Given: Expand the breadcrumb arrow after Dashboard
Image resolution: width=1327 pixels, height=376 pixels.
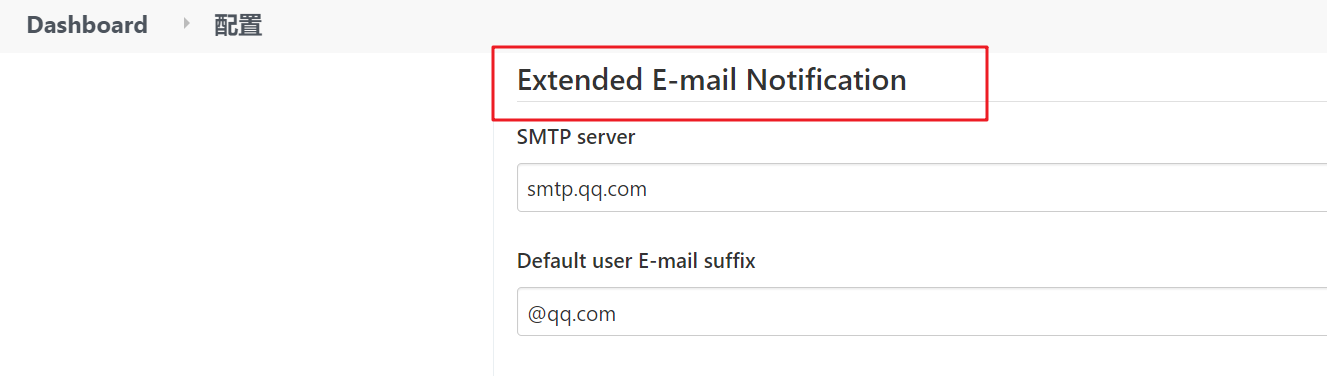Looking at the screenshot, I should click(x=186, y=24).
